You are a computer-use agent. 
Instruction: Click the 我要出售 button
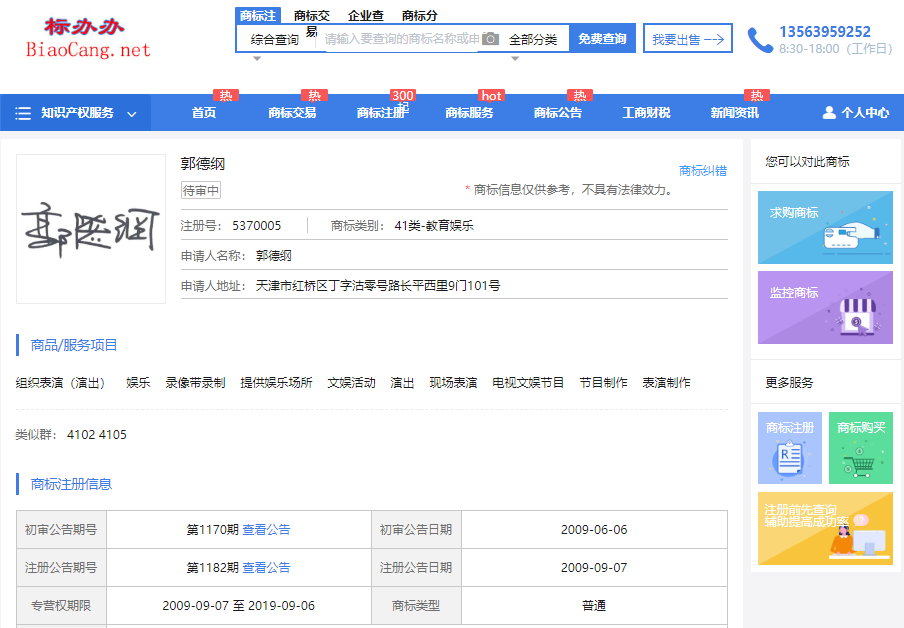pos(688,39)
